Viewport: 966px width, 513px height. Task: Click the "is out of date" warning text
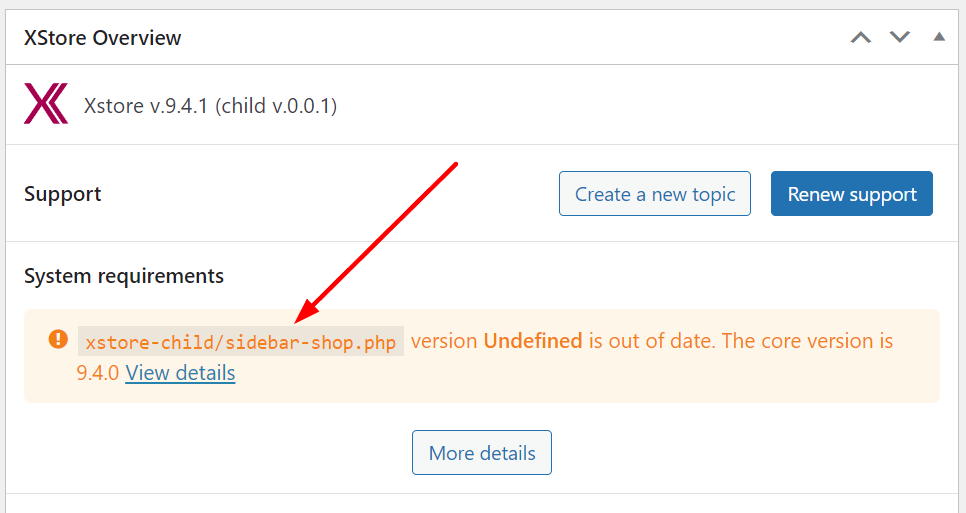point(652,341)
